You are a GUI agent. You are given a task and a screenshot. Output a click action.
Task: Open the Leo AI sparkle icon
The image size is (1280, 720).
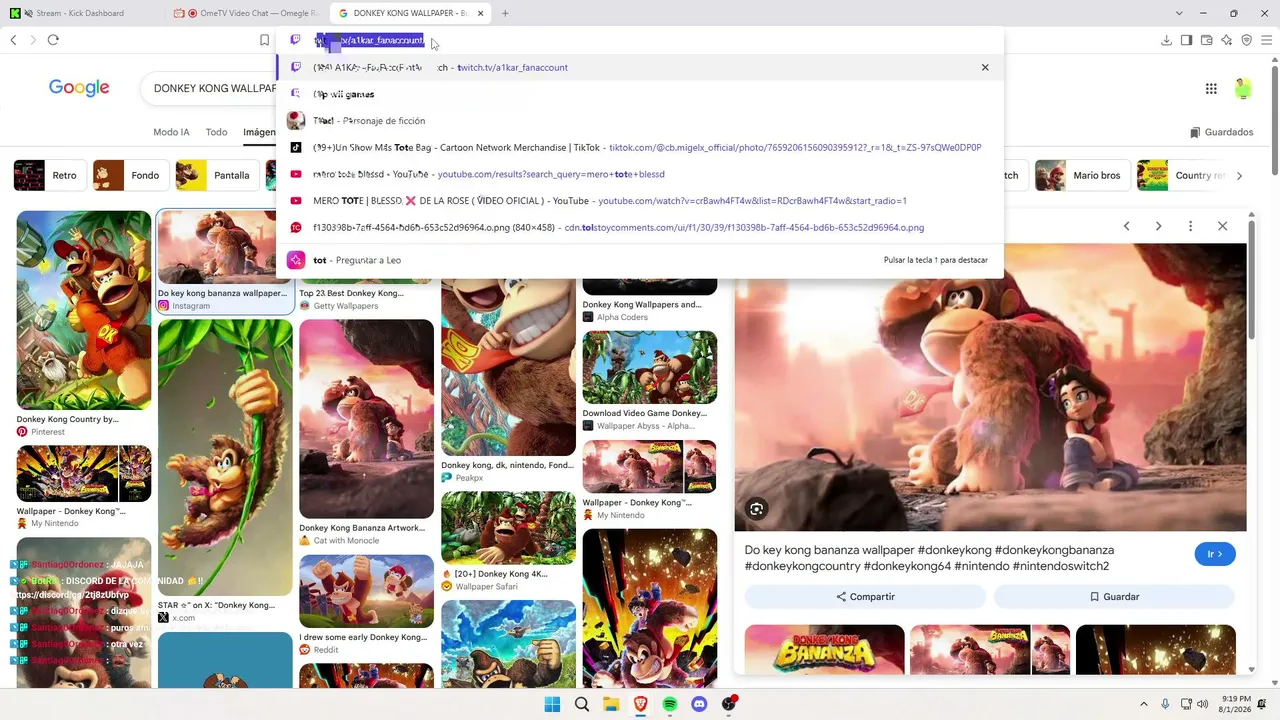coord(1227,40)
